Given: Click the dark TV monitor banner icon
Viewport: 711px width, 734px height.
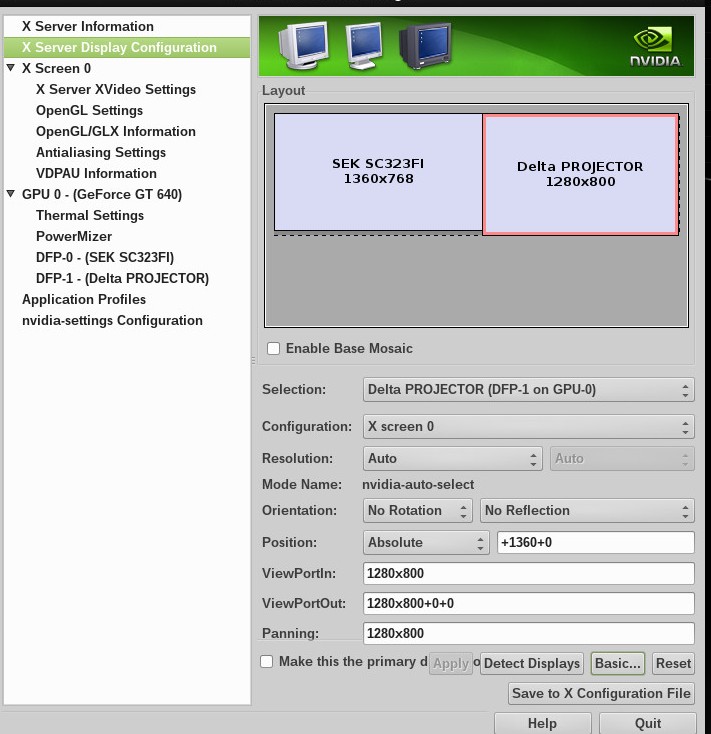Looking at the screenshot, I should click(425, 46).
